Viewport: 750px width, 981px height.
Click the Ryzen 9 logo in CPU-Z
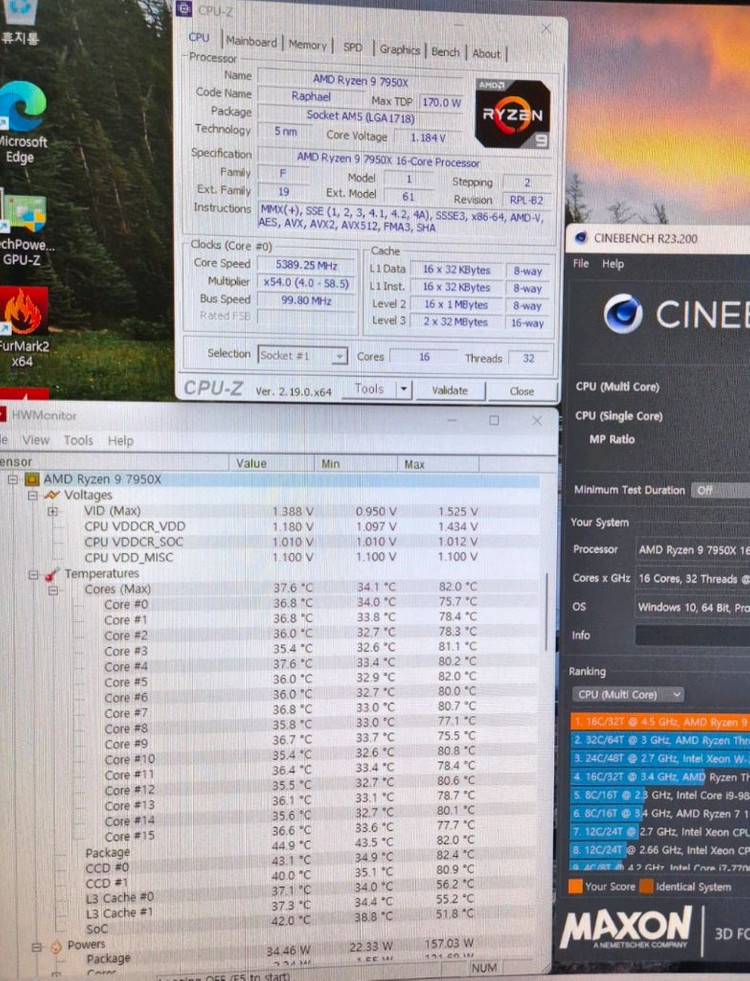point(513,114)
